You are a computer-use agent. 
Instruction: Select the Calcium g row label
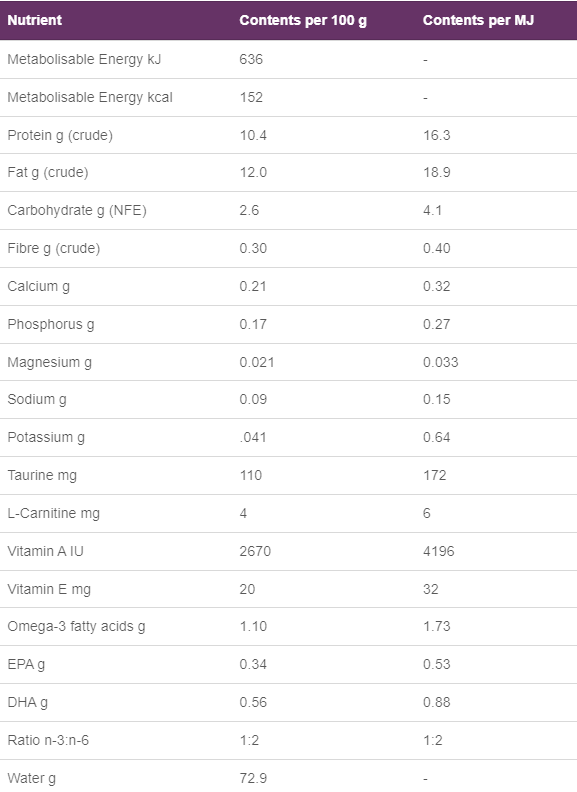[38, 286]
